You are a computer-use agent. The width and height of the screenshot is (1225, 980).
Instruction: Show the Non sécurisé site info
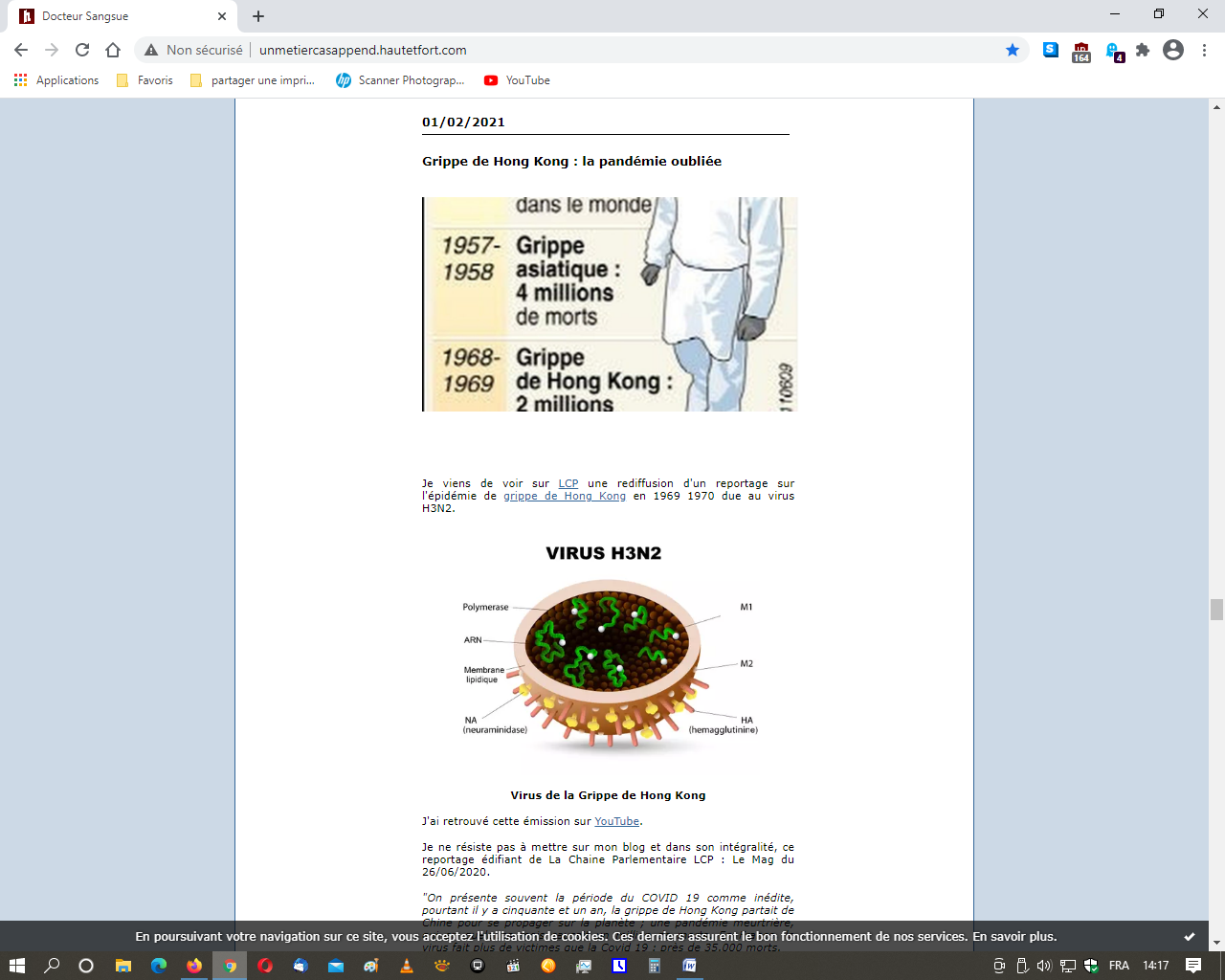(x=193, y=50)
